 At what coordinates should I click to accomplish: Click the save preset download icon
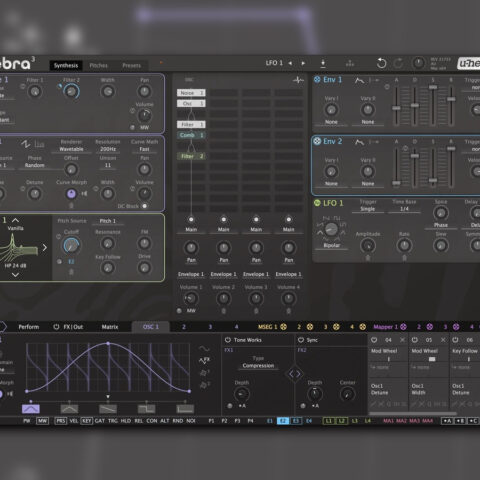(x=323, y=63)
